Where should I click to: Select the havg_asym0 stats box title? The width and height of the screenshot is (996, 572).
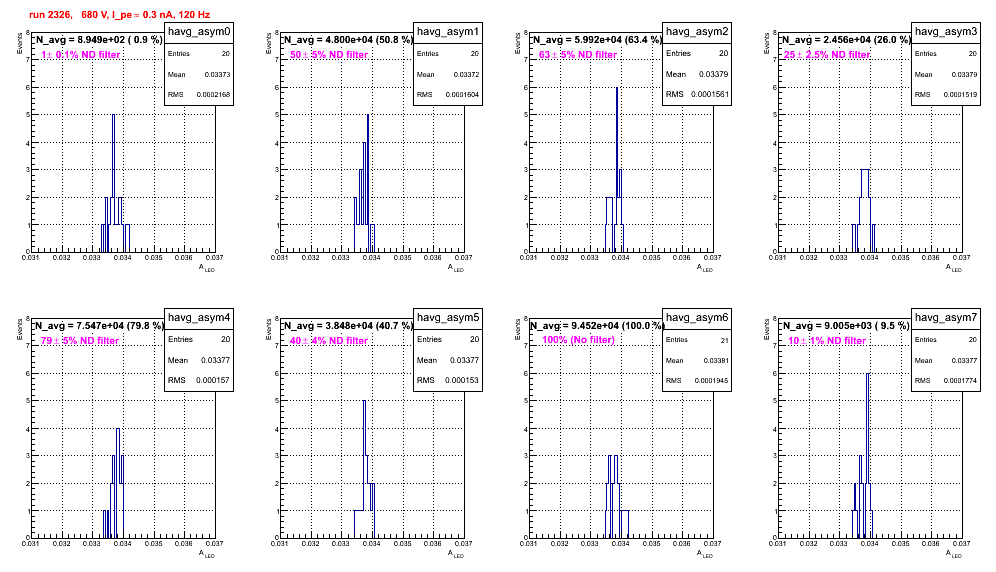coord(199,32)
